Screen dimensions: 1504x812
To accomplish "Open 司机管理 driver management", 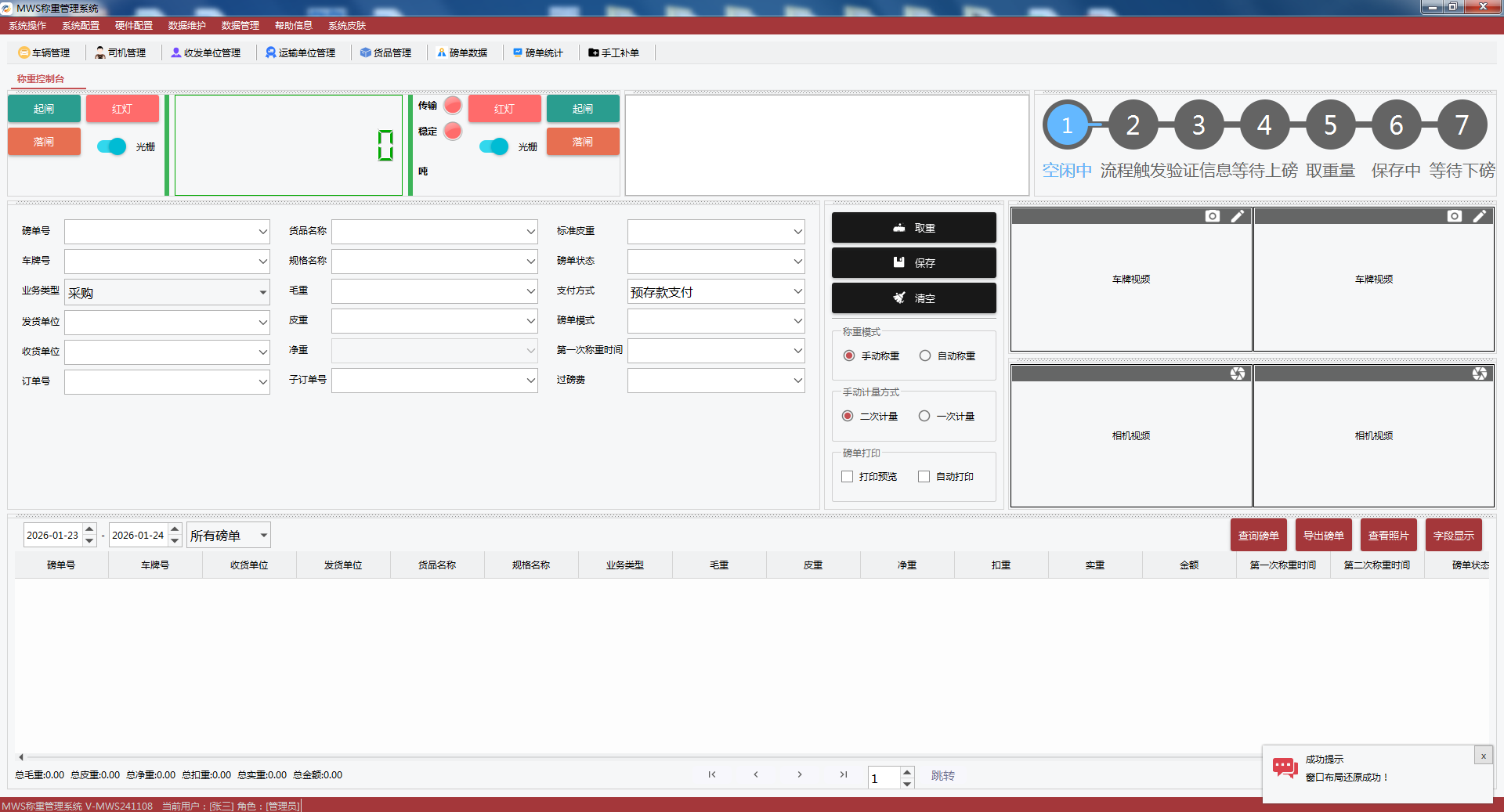I will pos(121,52).
